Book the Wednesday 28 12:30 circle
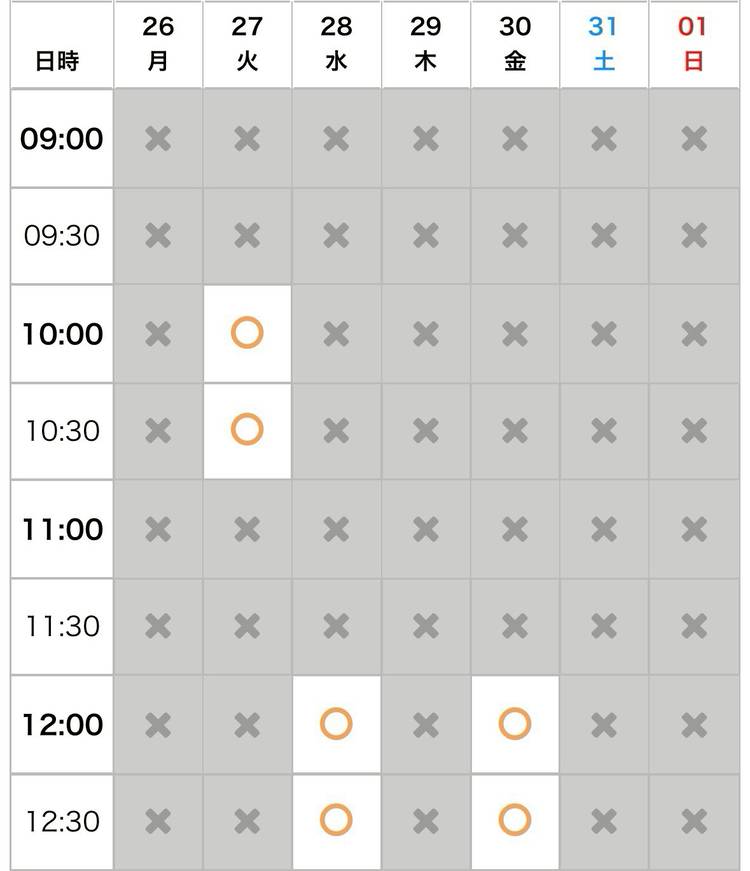This screenshot has width=750, height=871. click(x=336, y=821)
